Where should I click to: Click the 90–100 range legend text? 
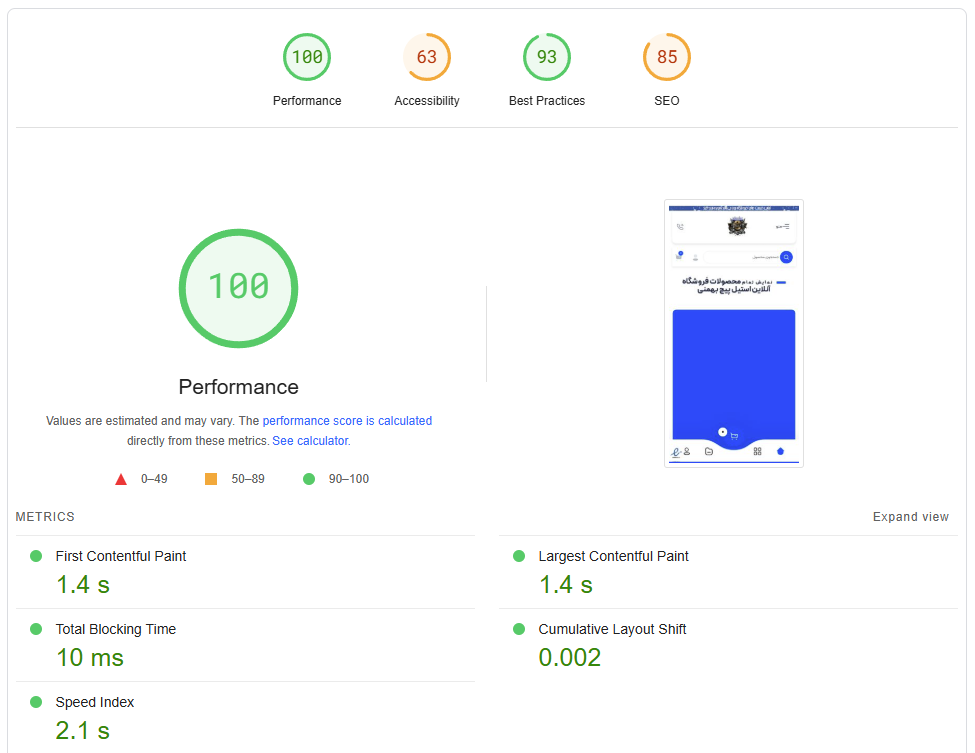click(x=349, y=479)
